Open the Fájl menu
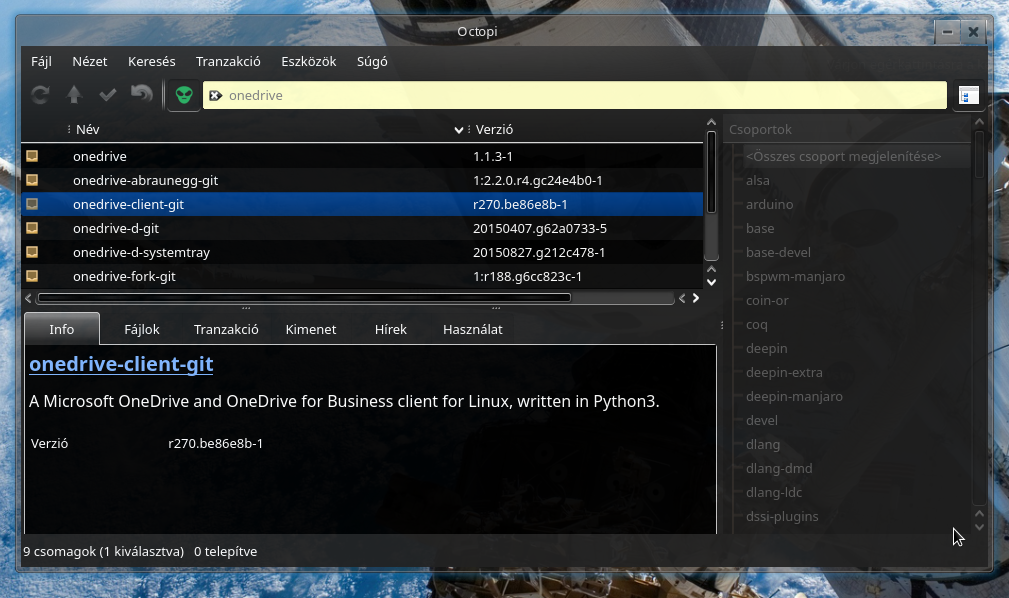Viewport: 1009px width, 598px height. coord(41,61)
